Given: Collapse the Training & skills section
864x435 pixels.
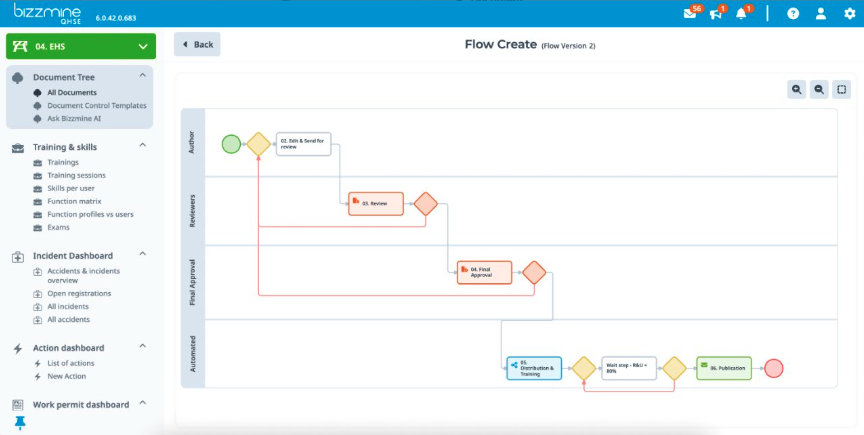Looking at the screenshot, I should (x=142, y=146).
